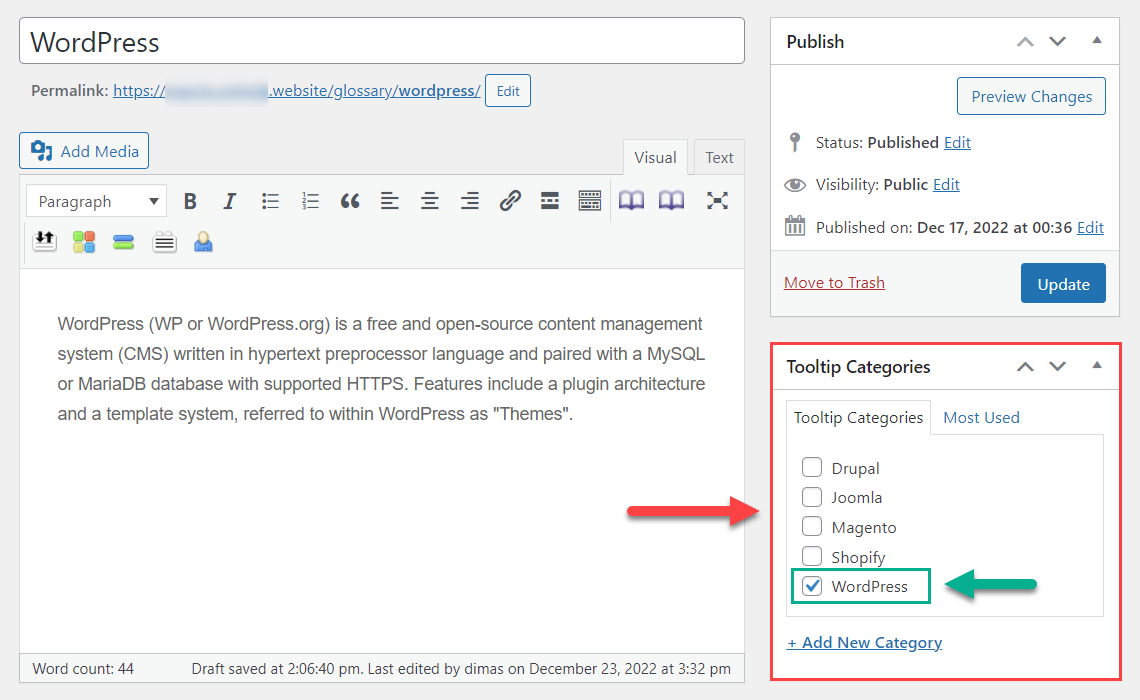Apply blockquote formatting

click(x=350, y=201)
